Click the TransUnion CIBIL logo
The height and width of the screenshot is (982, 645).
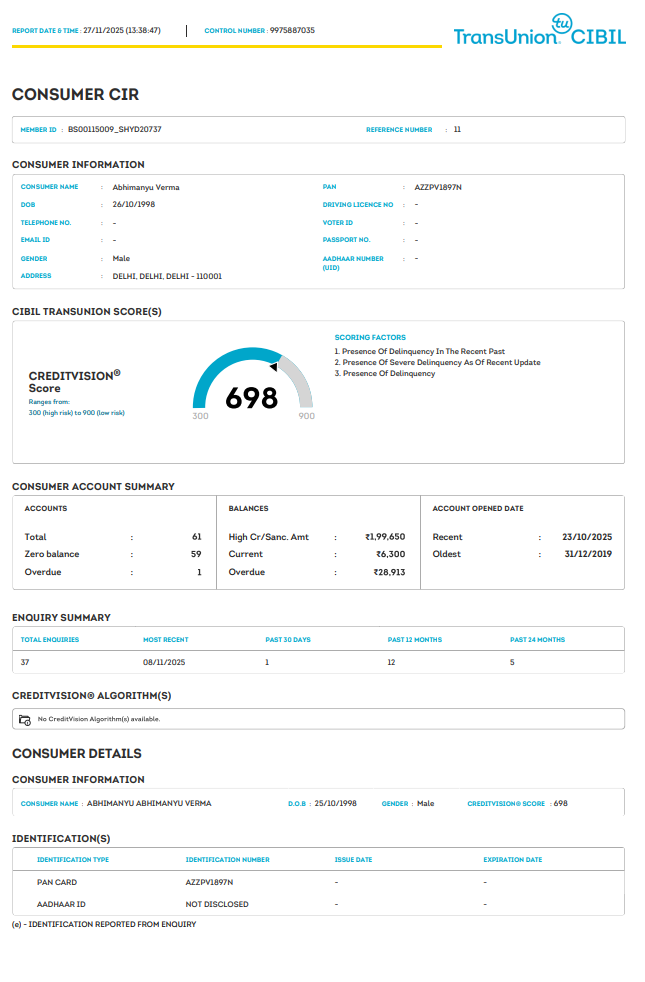point(538,37)
